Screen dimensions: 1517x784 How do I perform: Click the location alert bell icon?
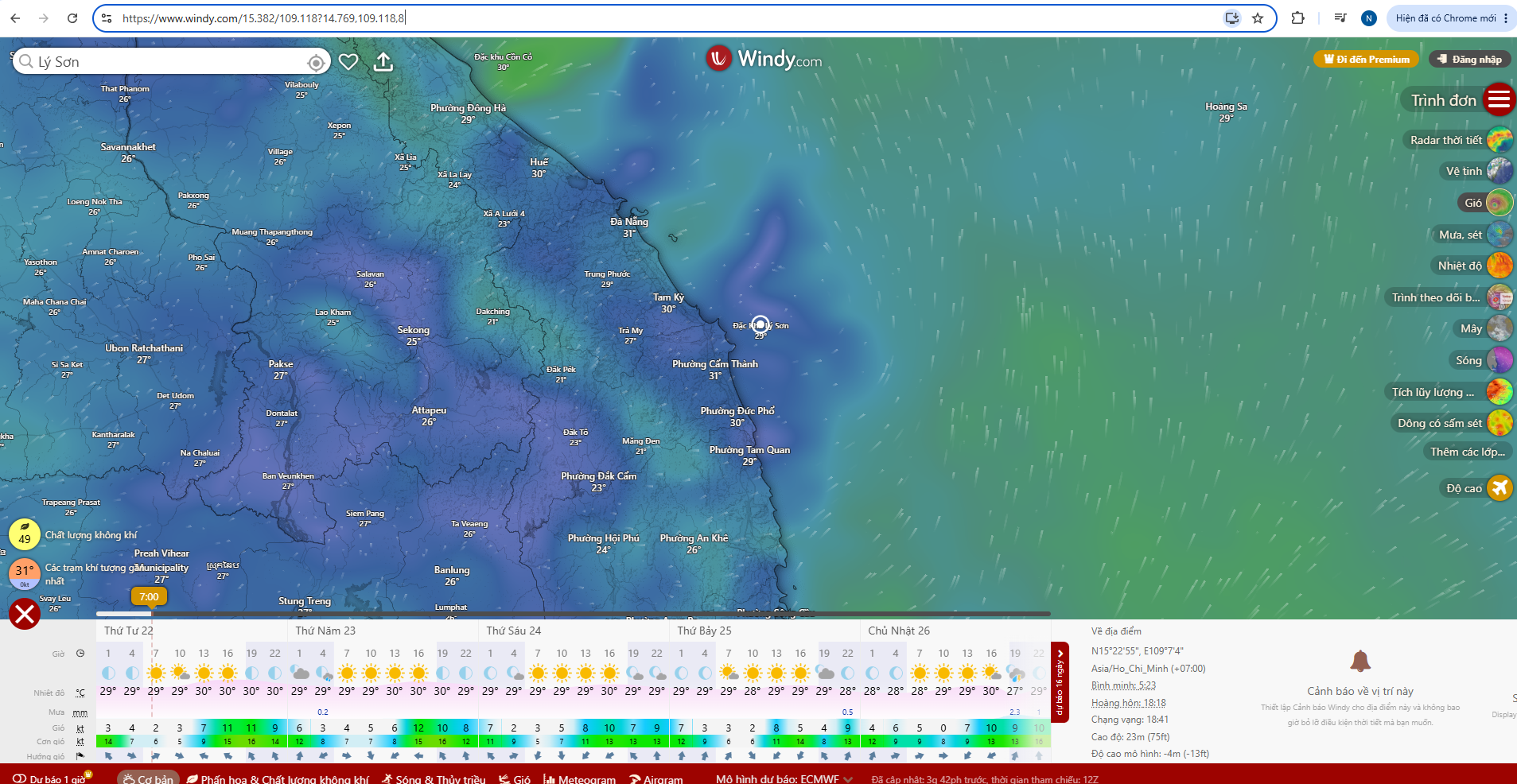[1360, 661]
